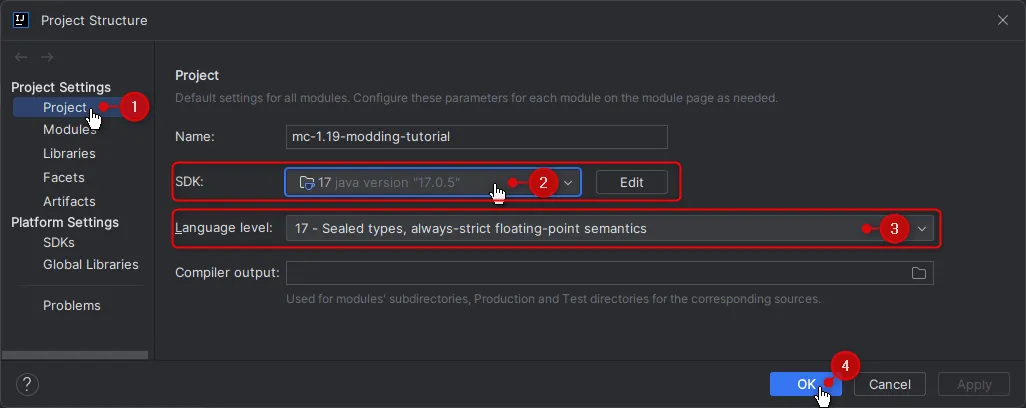Viewport: 1026px width, 408px height.
Task: Select Project under Project Settings
Action: click(65, 107)
